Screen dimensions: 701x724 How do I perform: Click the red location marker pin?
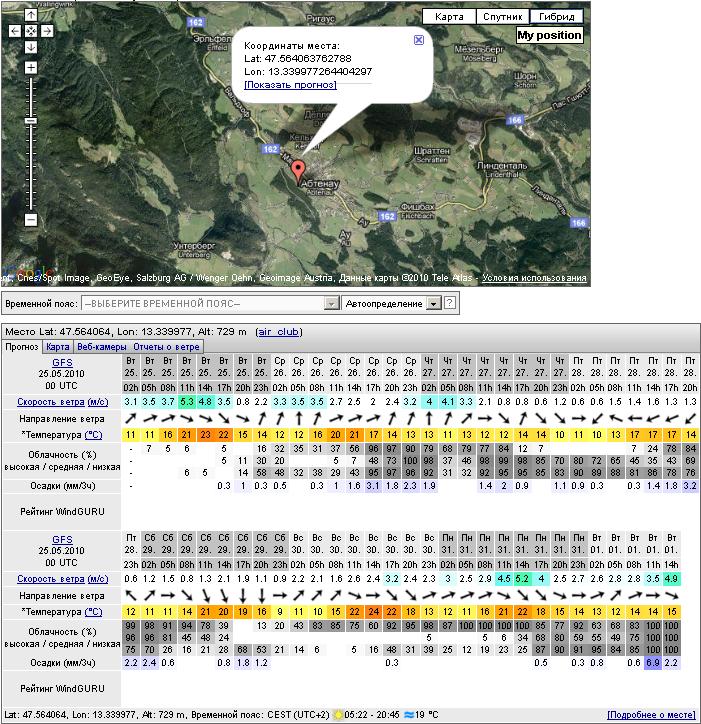click(x=297, y=171)
